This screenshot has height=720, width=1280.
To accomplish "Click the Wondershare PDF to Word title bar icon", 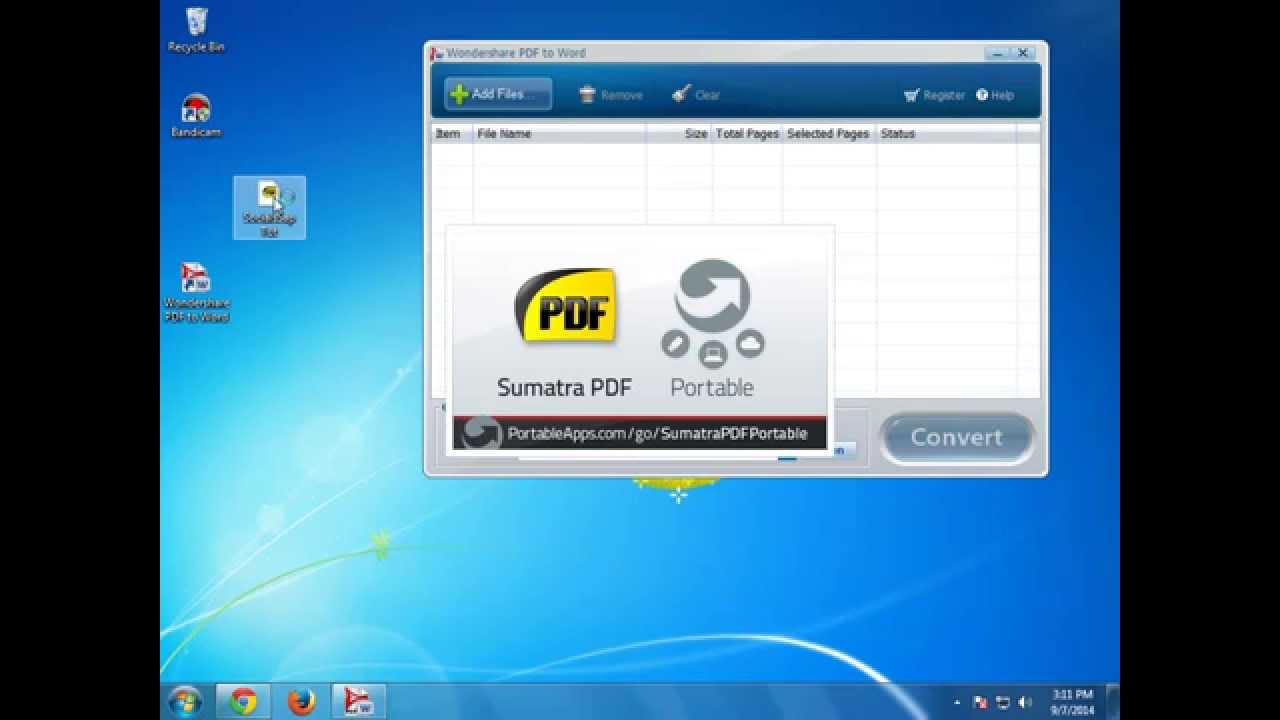I will 437,53.
